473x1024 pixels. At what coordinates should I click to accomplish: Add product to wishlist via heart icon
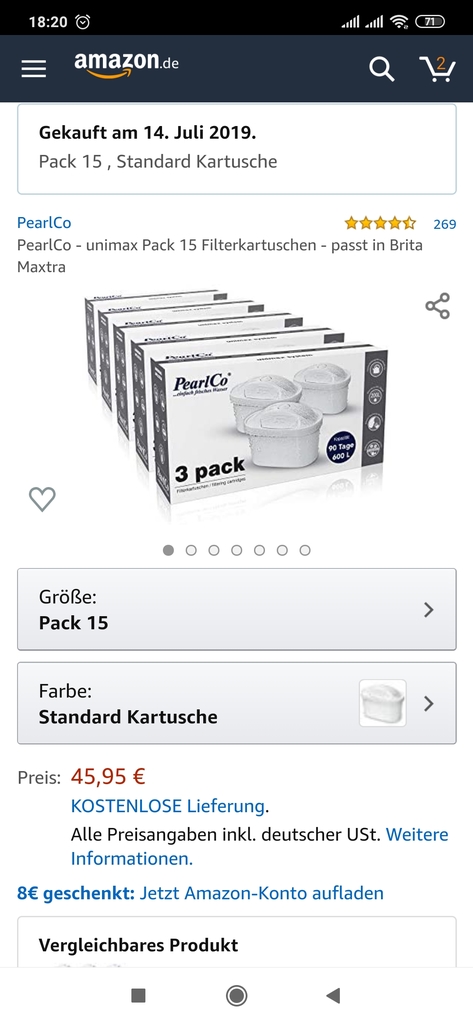click(x=42, y=500)
